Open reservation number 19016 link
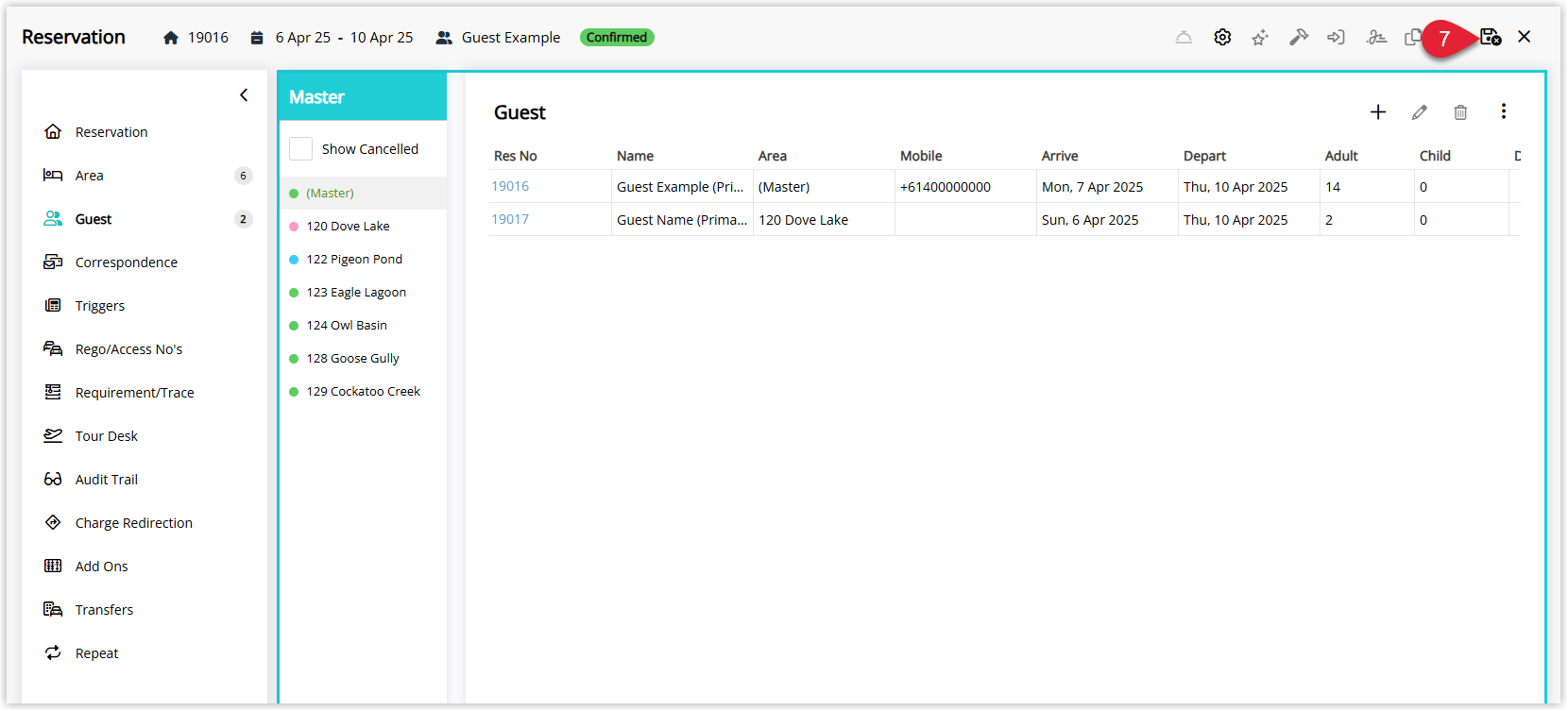The image size is (1568, 711). point(510,186)
